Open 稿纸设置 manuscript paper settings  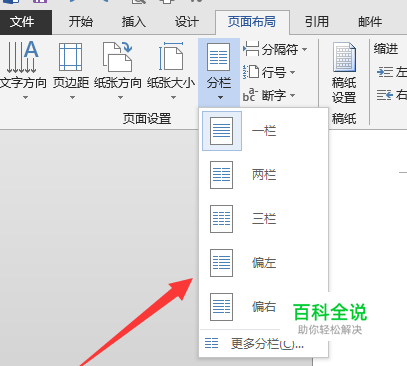coord(344,72)
